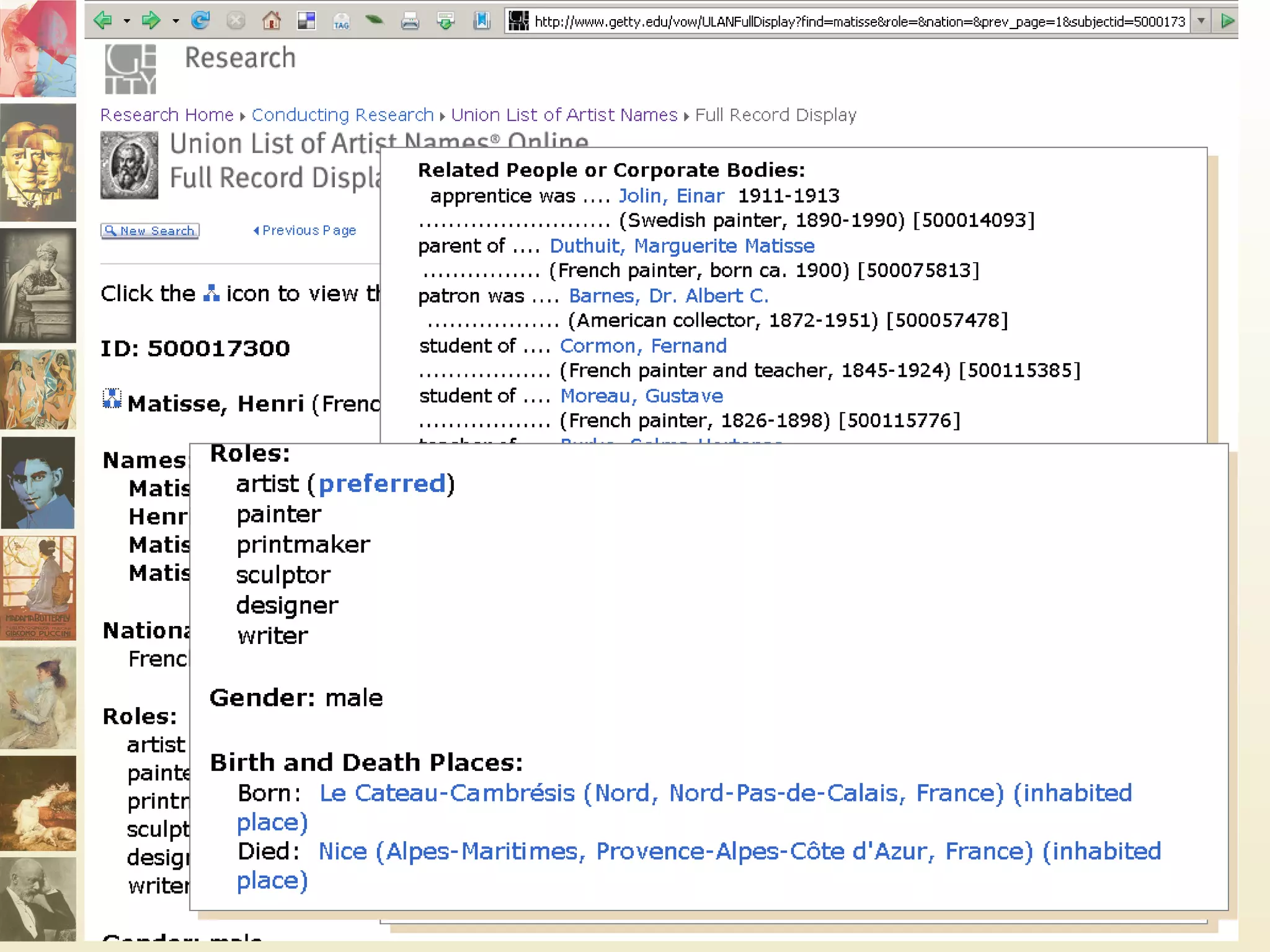Click the TAG icon in toolbar
The height and width of the screenshot is (952, 1270).
pos(341,22)
